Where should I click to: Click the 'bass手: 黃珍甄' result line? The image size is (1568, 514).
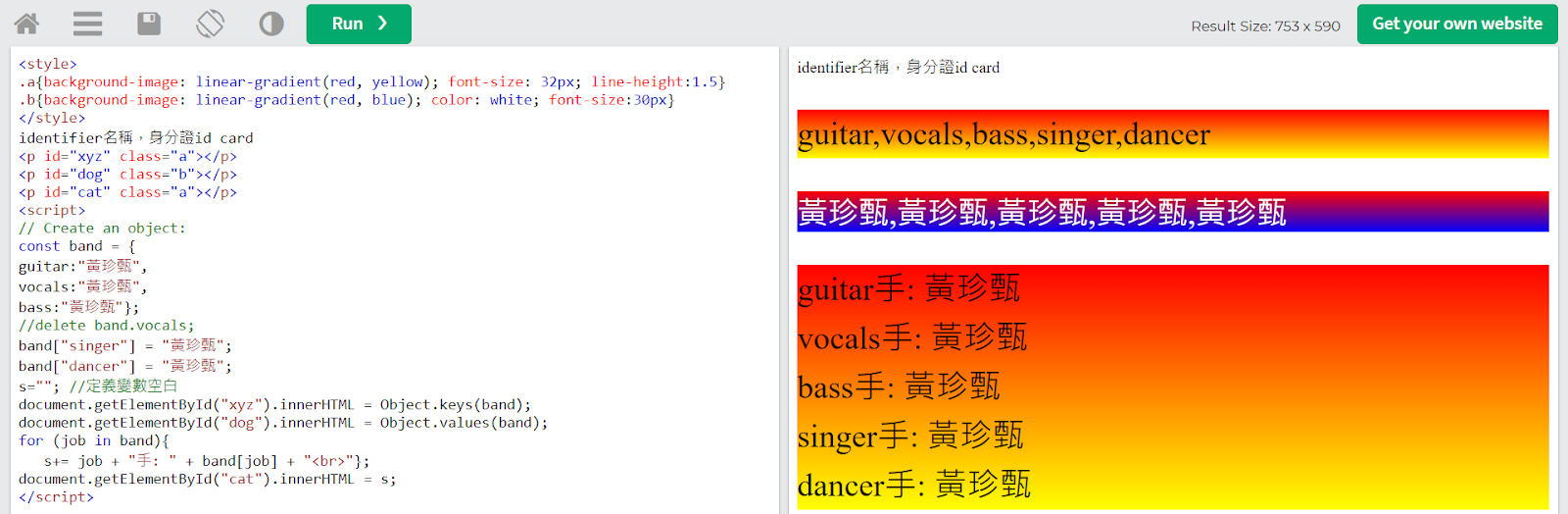point(899,386)
